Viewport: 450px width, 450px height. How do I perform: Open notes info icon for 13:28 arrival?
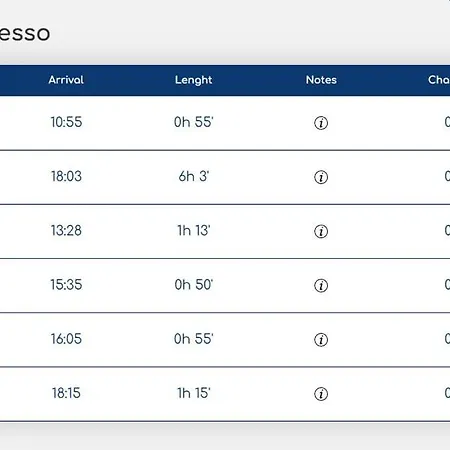(x=321, y=231)
